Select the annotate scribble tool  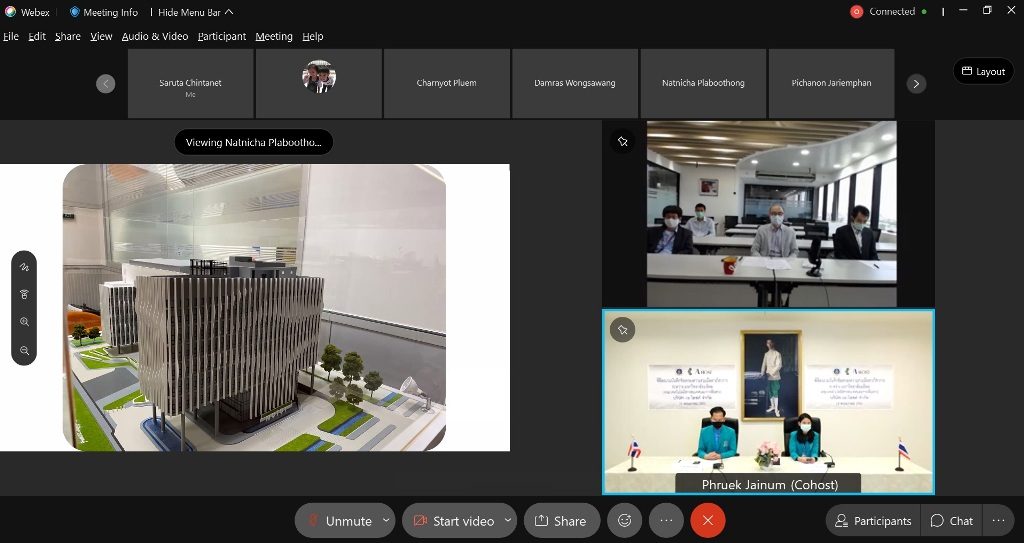point(24,267)
